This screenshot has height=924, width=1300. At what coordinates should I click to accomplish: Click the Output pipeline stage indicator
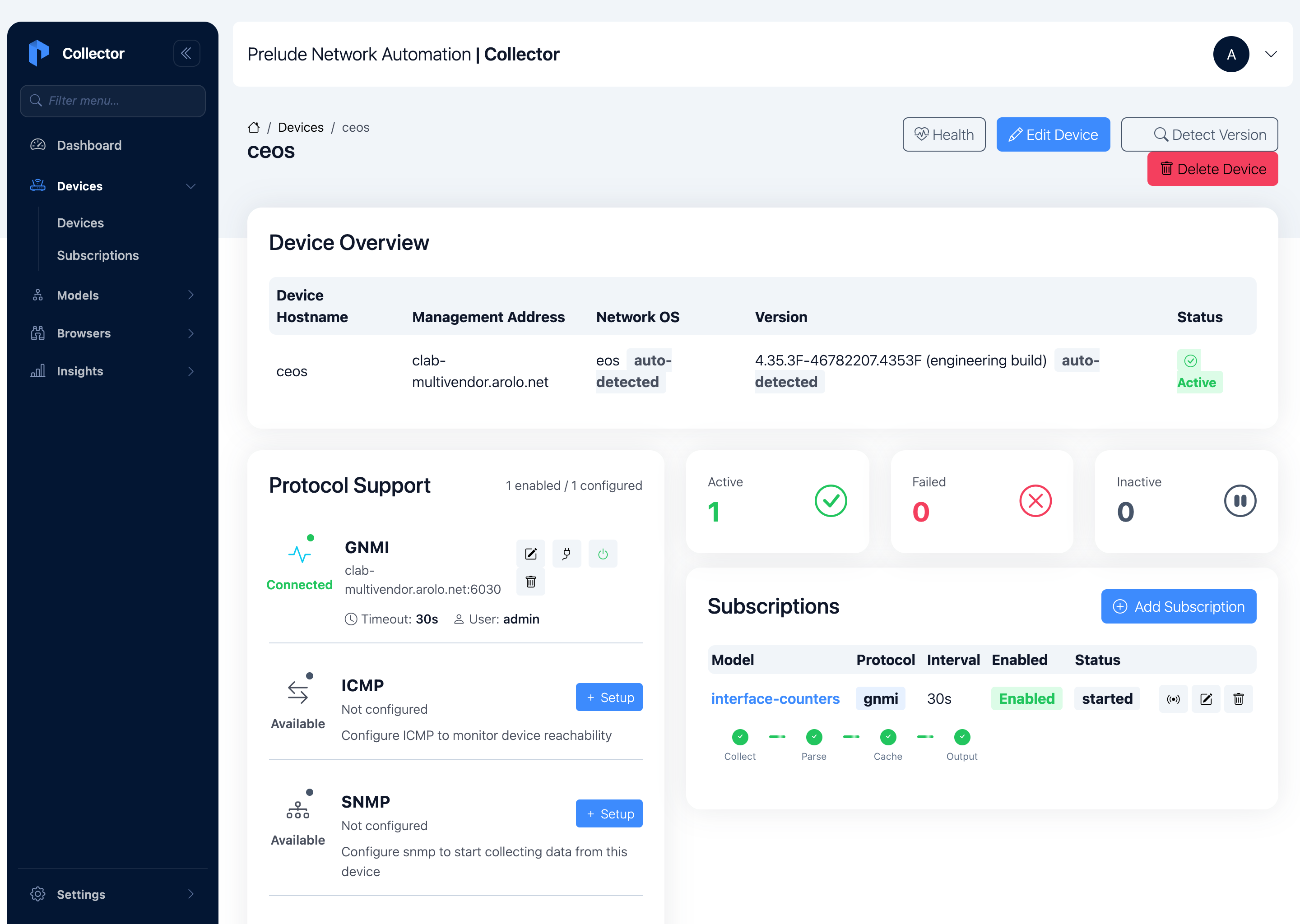pos(962,737)
